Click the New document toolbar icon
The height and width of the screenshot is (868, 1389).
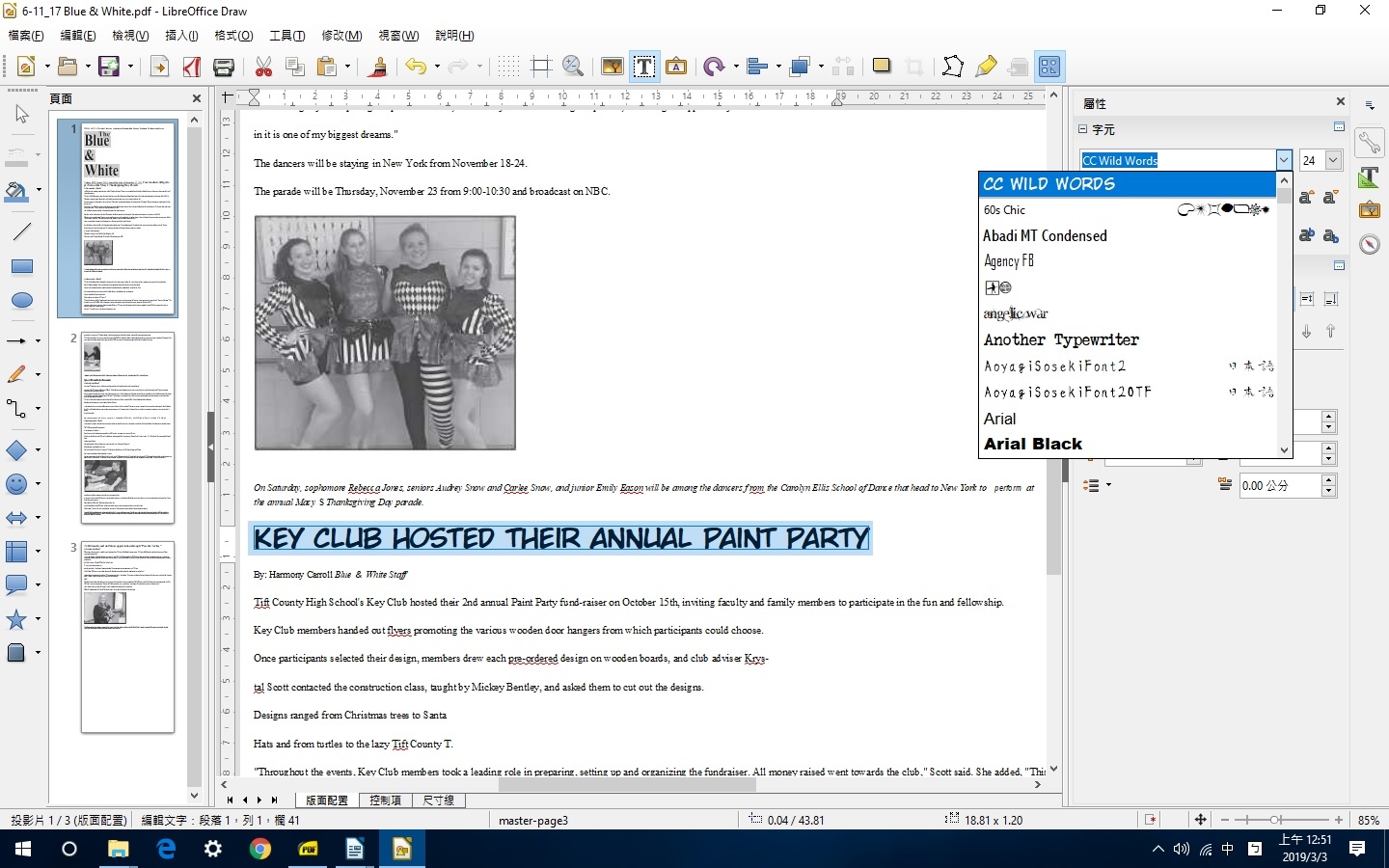pos(26,67)
